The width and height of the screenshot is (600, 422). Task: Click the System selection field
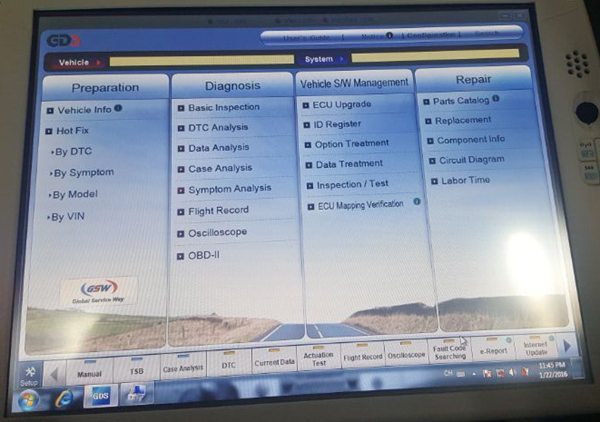(435, 55)
